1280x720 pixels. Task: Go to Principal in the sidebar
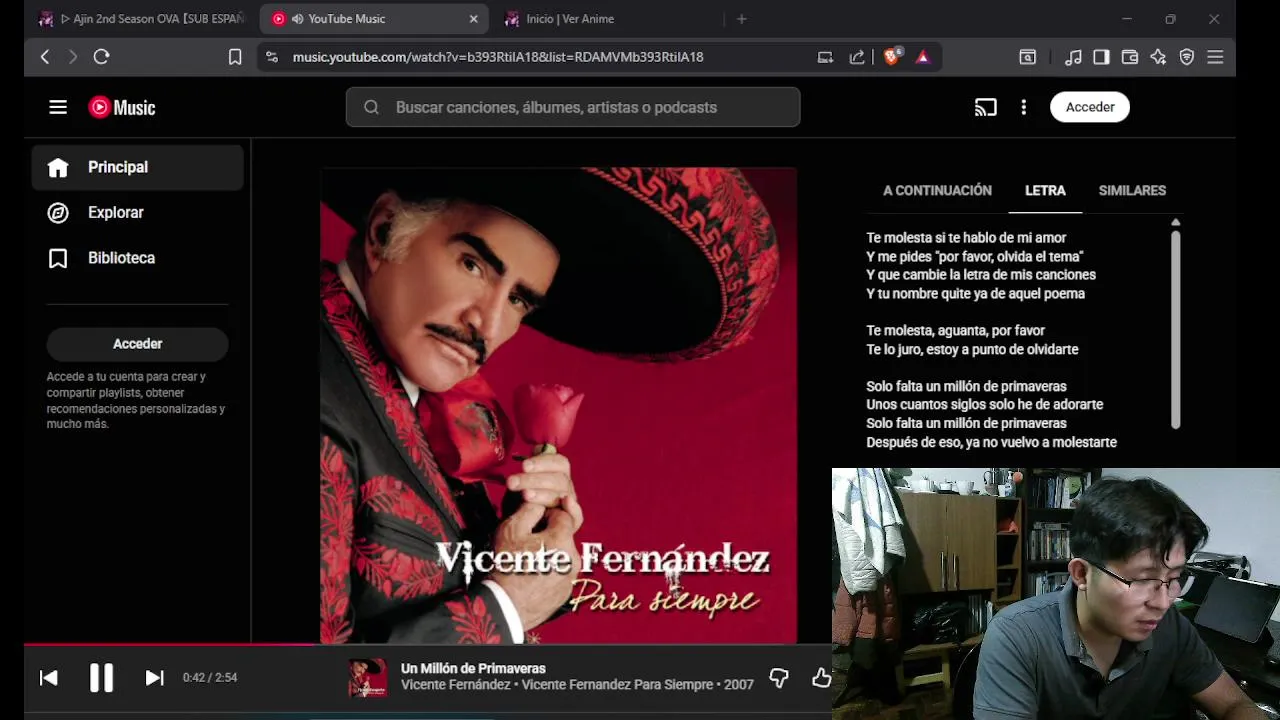[x=138, y=167]
